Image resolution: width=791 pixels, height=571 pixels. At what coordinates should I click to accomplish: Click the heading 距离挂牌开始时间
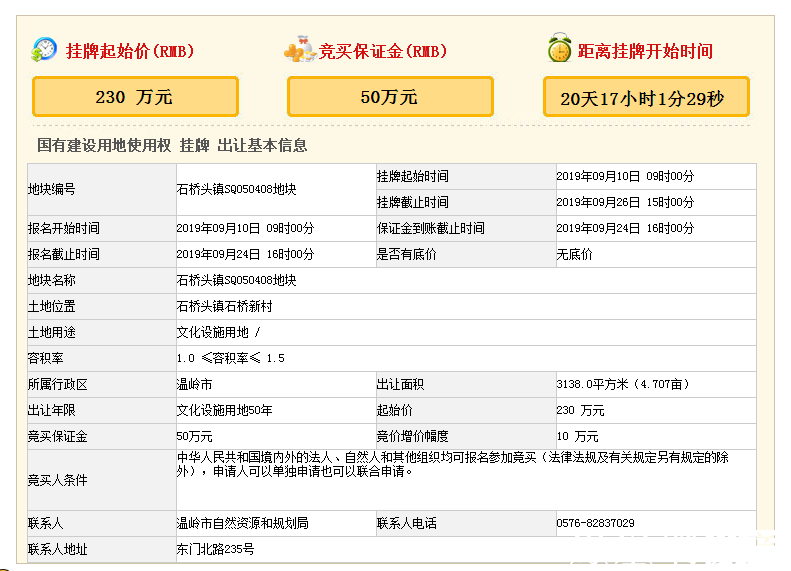[645, 51]
